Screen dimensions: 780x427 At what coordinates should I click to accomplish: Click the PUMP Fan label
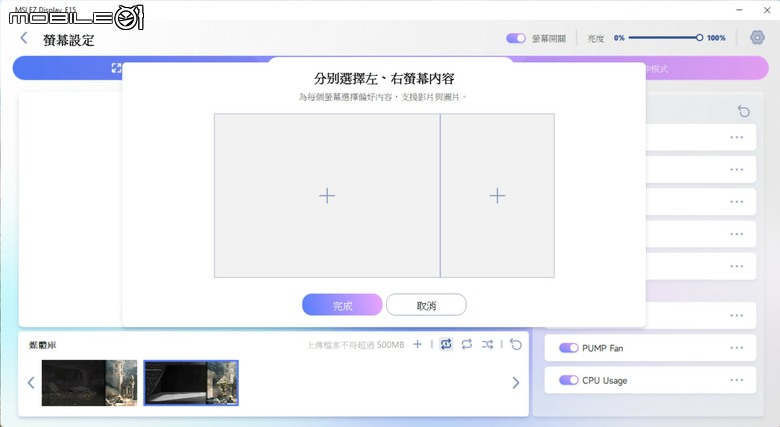click(x=602, y=348)
